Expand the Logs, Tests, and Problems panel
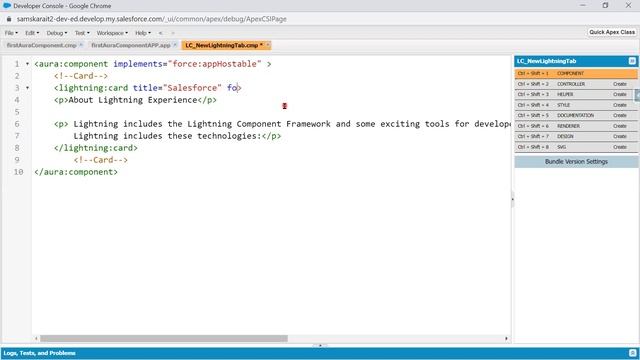Screen dimensions: 640x360 click(x=40, y=353)
